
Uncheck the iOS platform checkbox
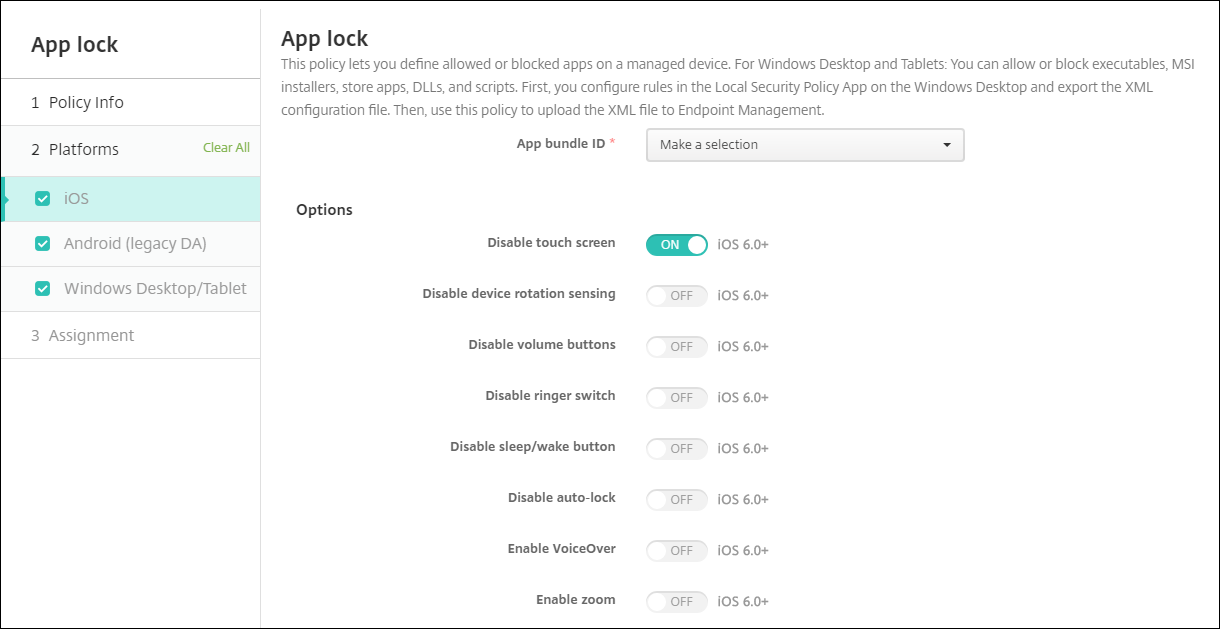(x=42, y=199)
